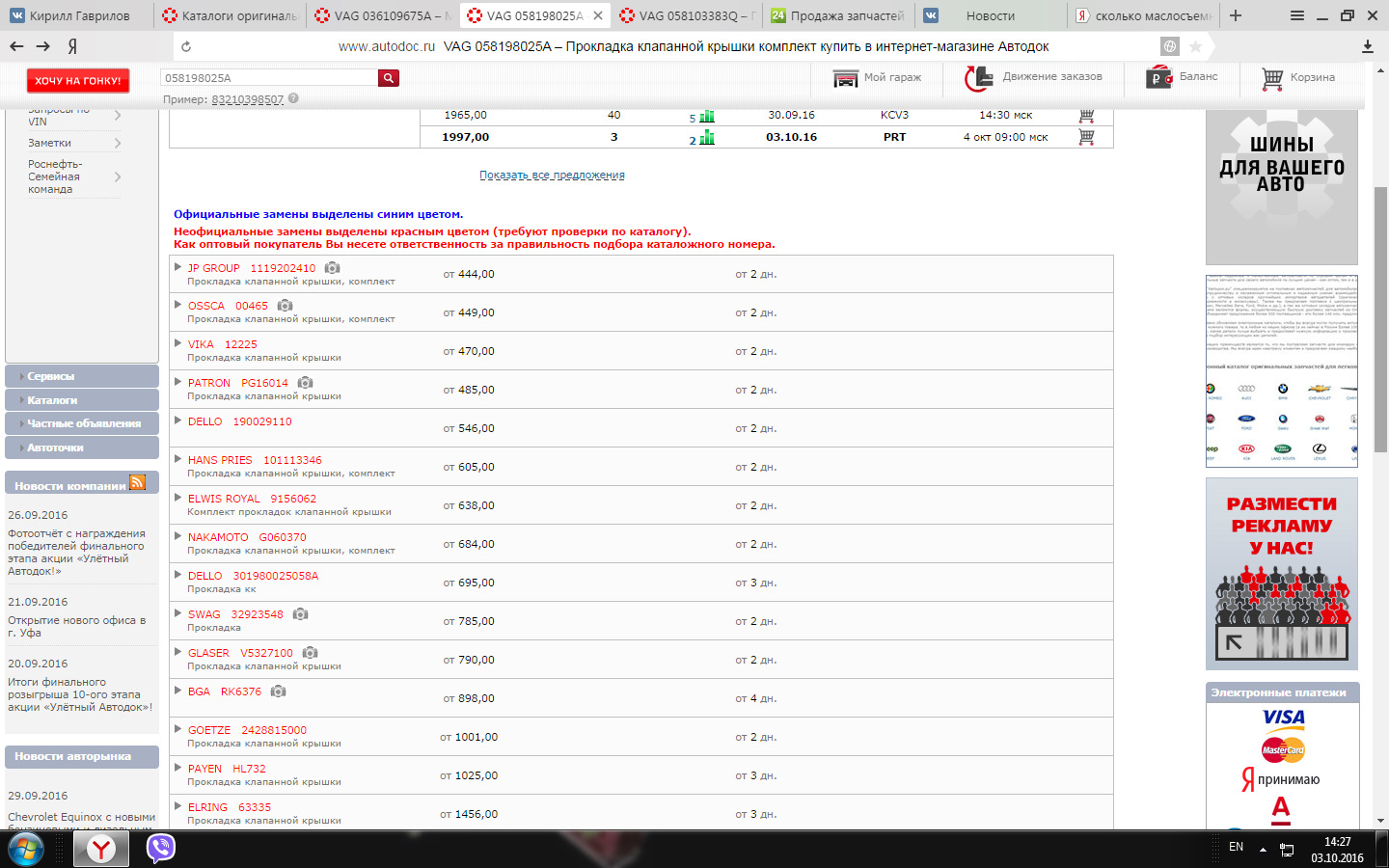
Task: Switch to the Новости tab
Action: click(x=993, y=15)
